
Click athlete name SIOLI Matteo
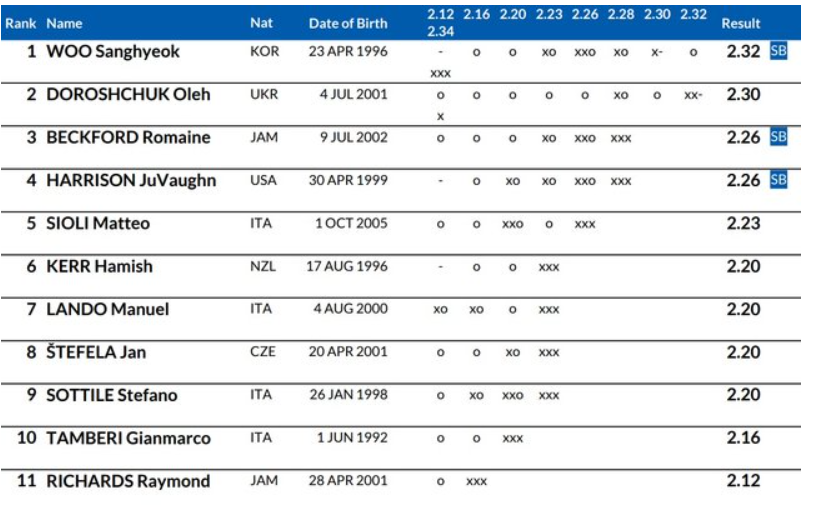pos(98,223)
